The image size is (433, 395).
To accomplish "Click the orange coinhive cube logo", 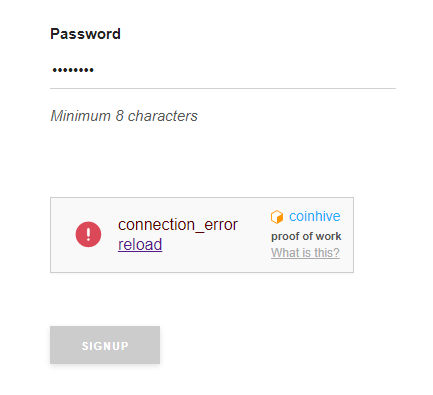I will [x=277, y=217].
